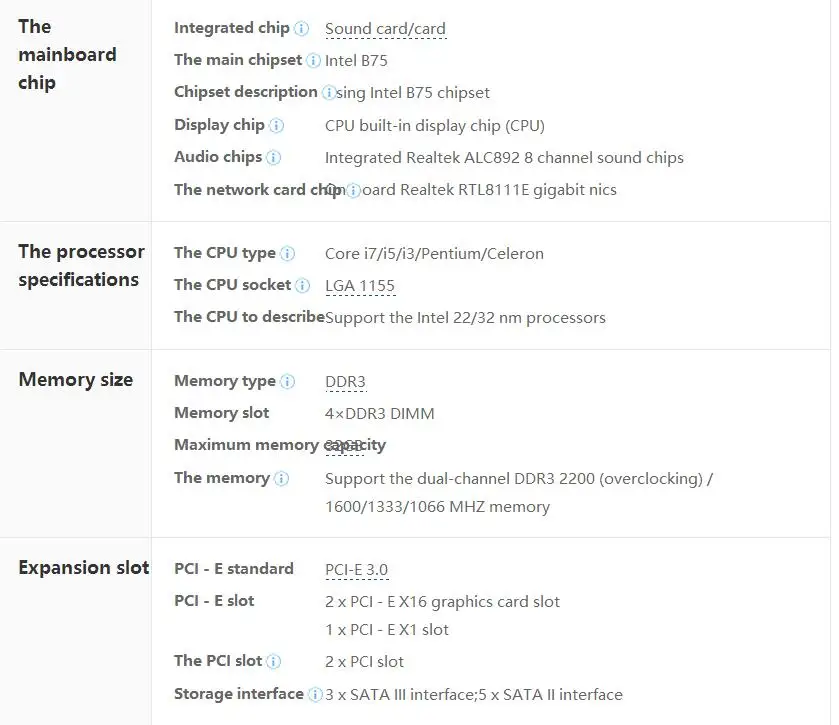This screenshot has height=725, width=839.
Task: Click info icon beside CPU type
Action: coord(288,254)
